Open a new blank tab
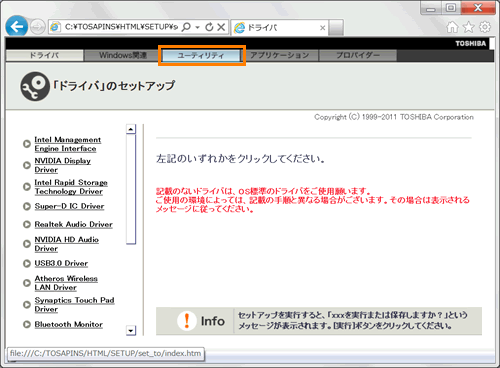500x368 pixels. 336,27
